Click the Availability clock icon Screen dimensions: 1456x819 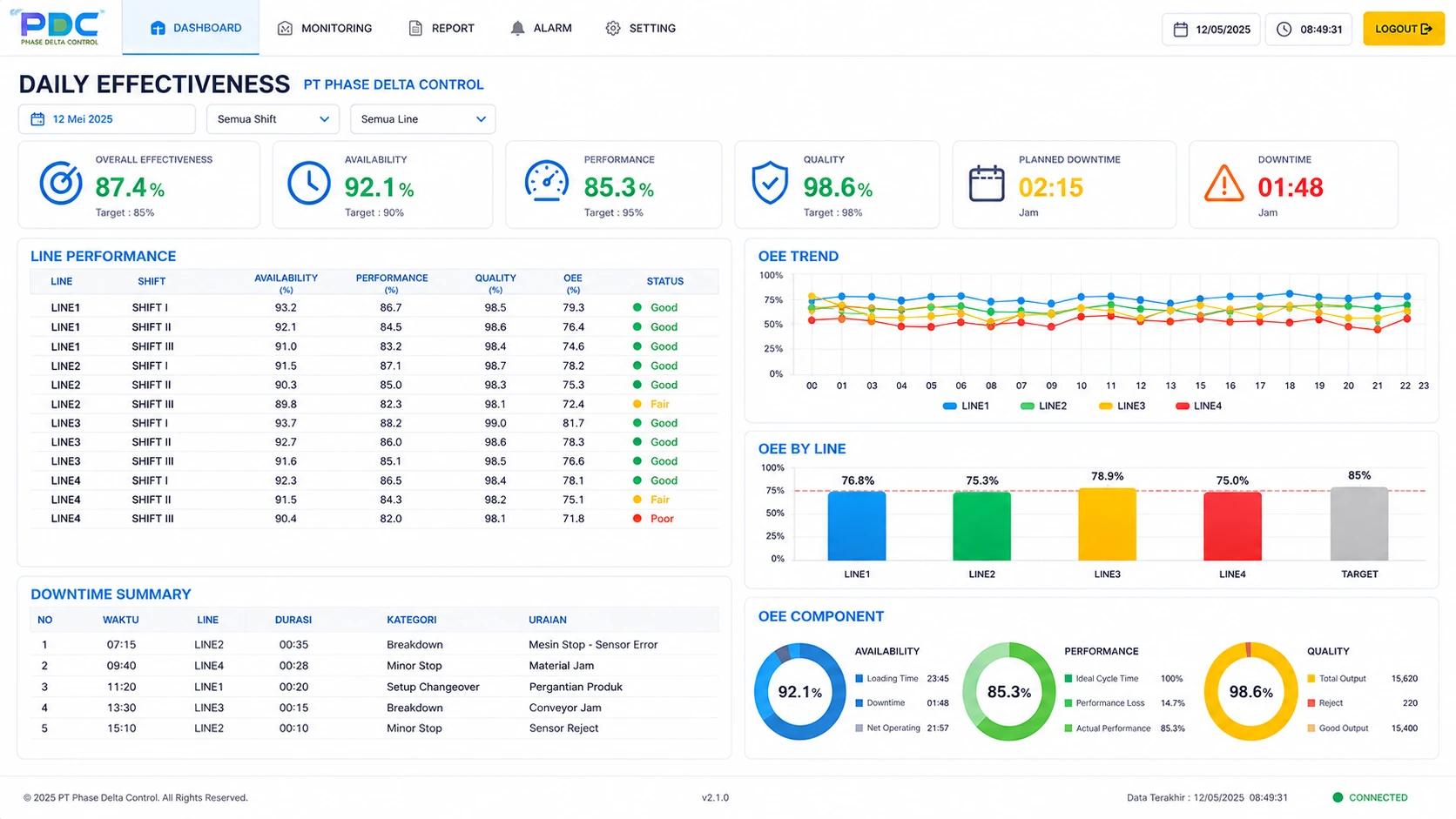tap(309, 184)
